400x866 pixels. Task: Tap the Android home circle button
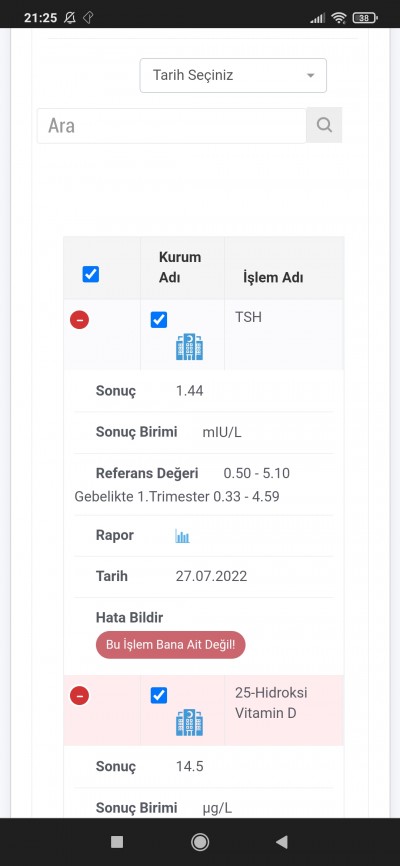(199, 842)
